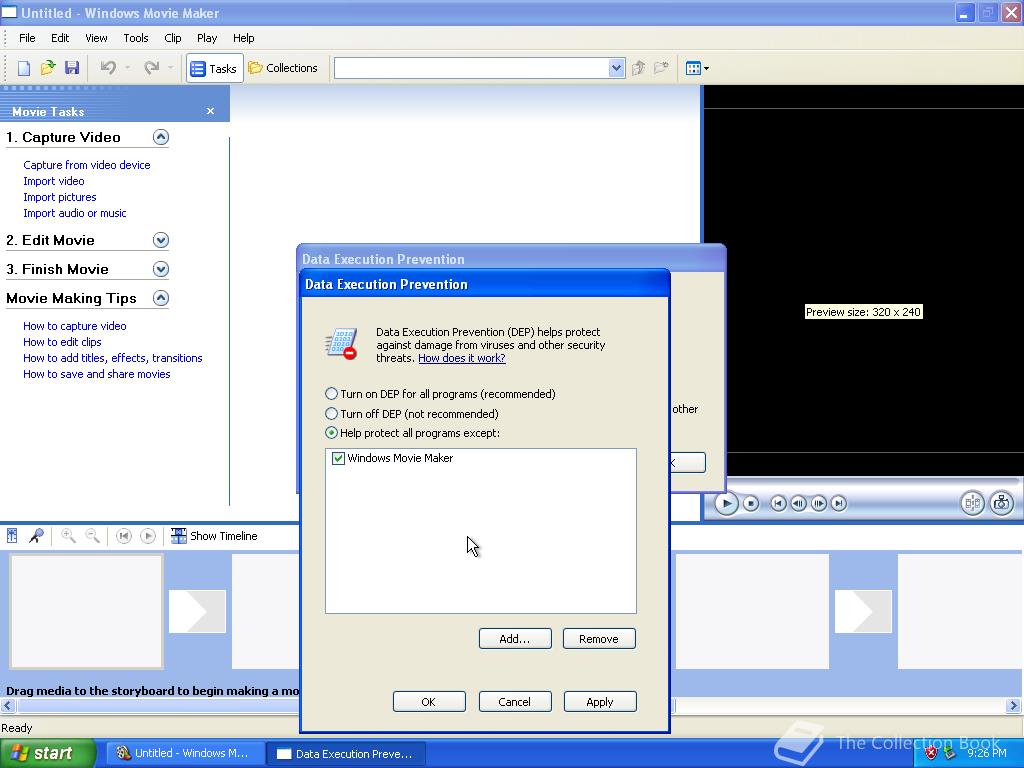Open How to edit clips tip
Image resolution: width=1024 pixels, height=768 pixels.
(62, 342)
